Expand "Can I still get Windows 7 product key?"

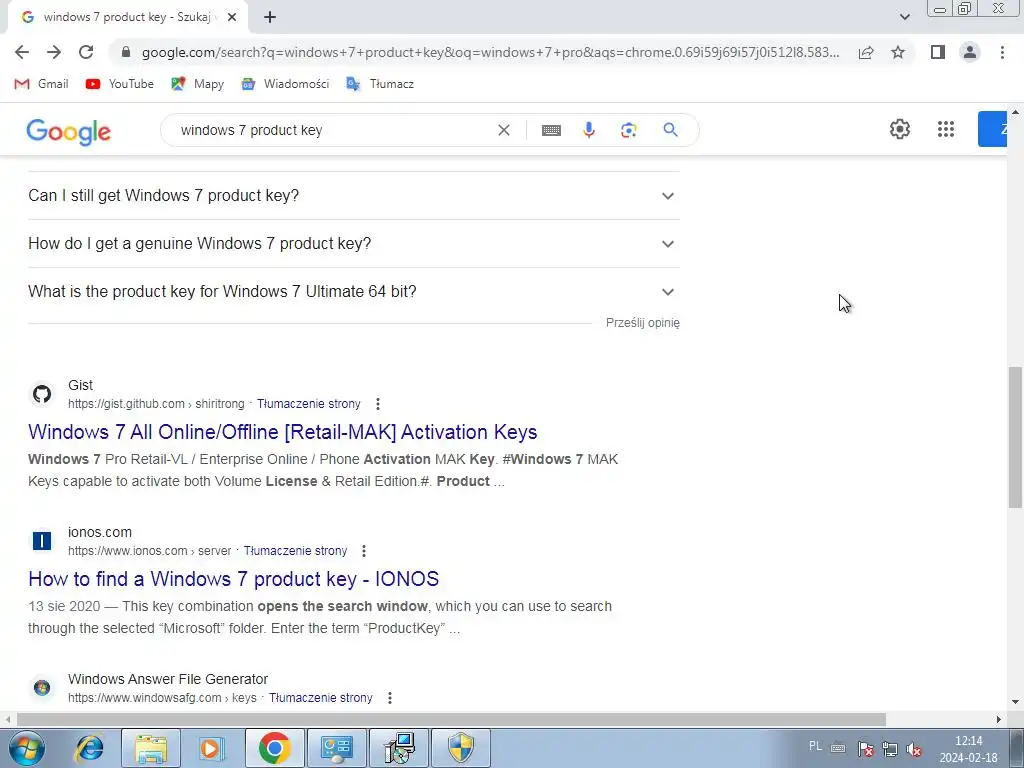click(353, 195)
